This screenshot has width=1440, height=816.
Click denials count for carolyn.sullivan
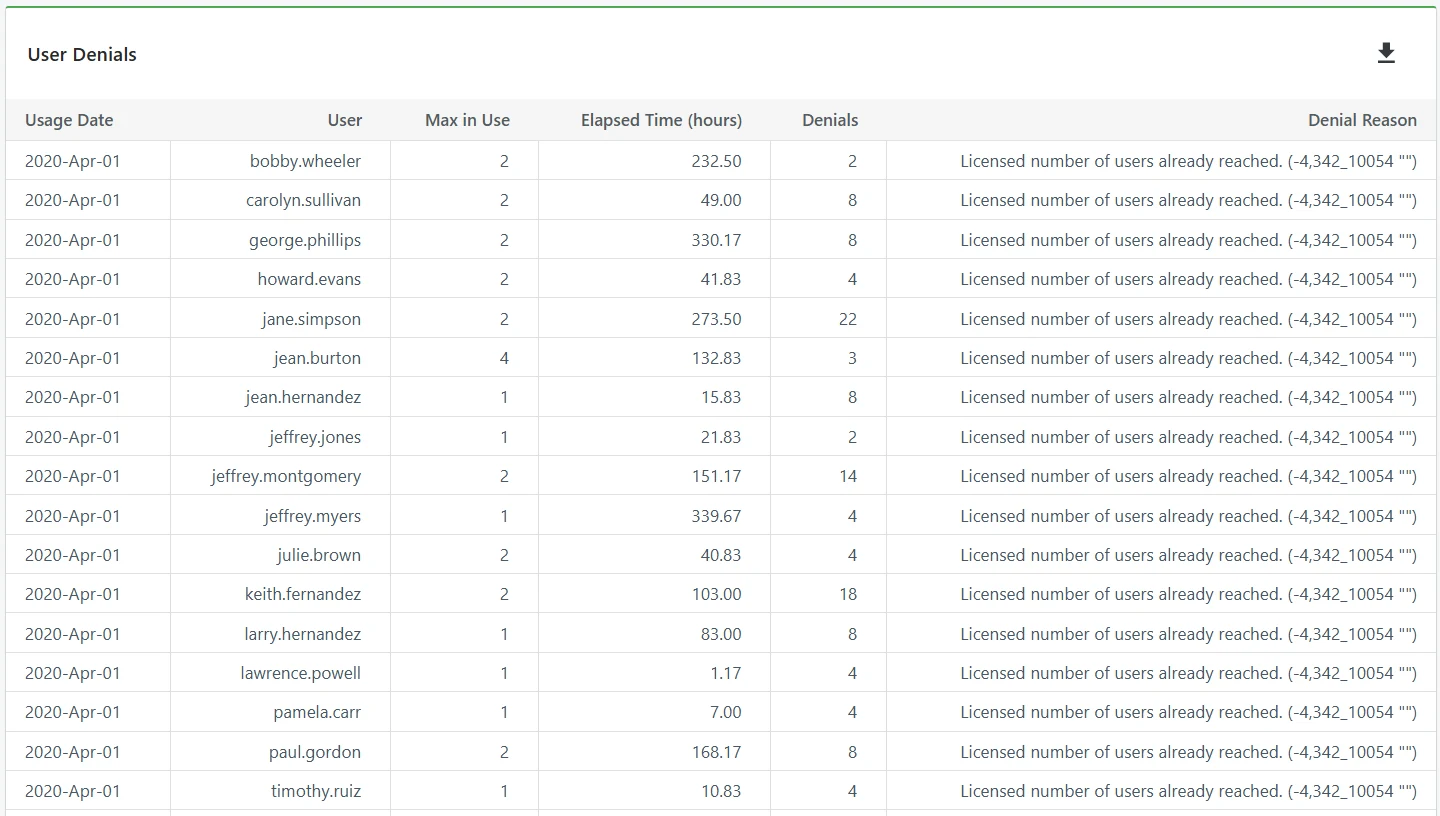[852, 200]
